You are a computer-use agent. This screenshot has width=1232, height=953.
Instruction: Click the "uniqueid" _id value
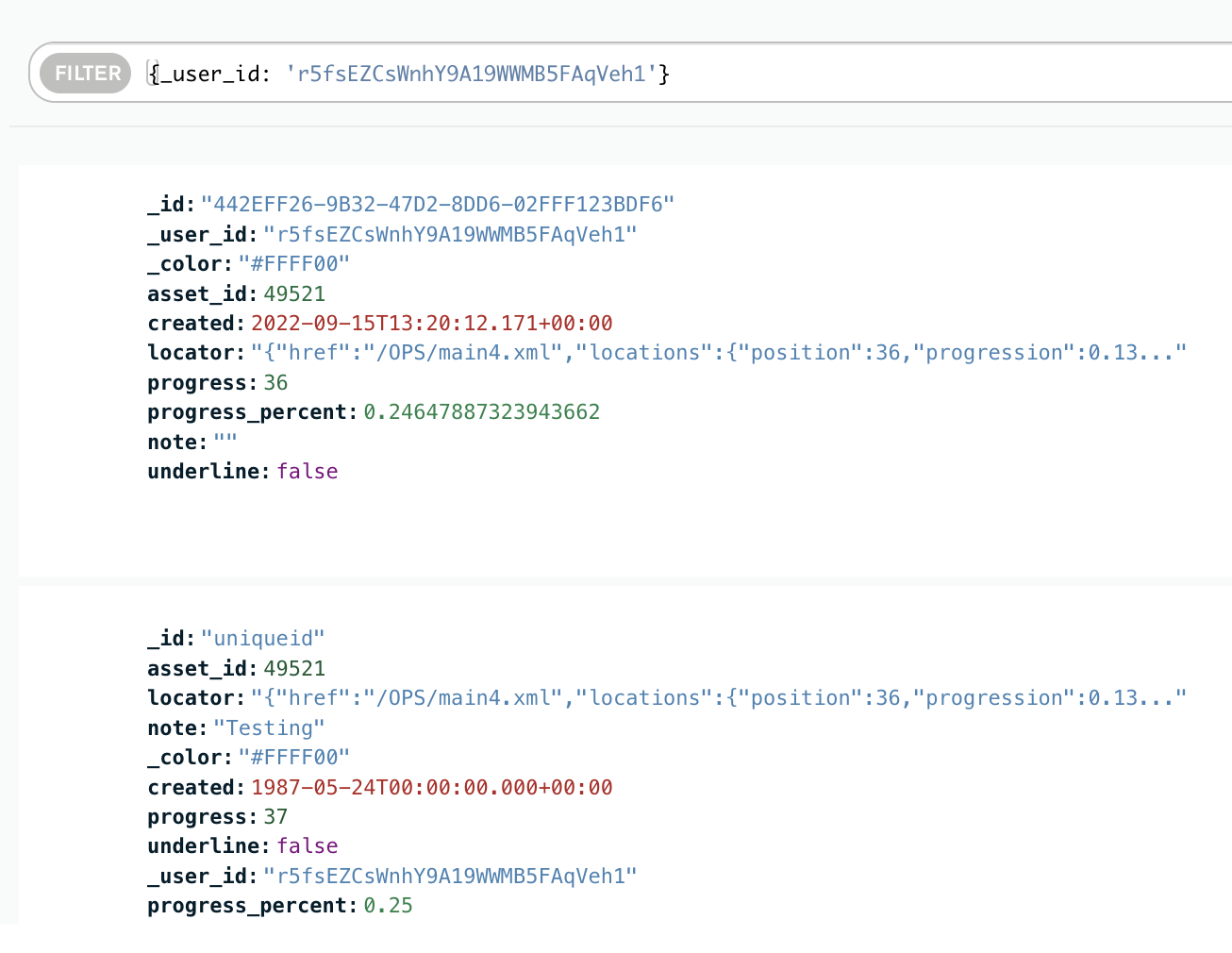(x=262, y=639)
